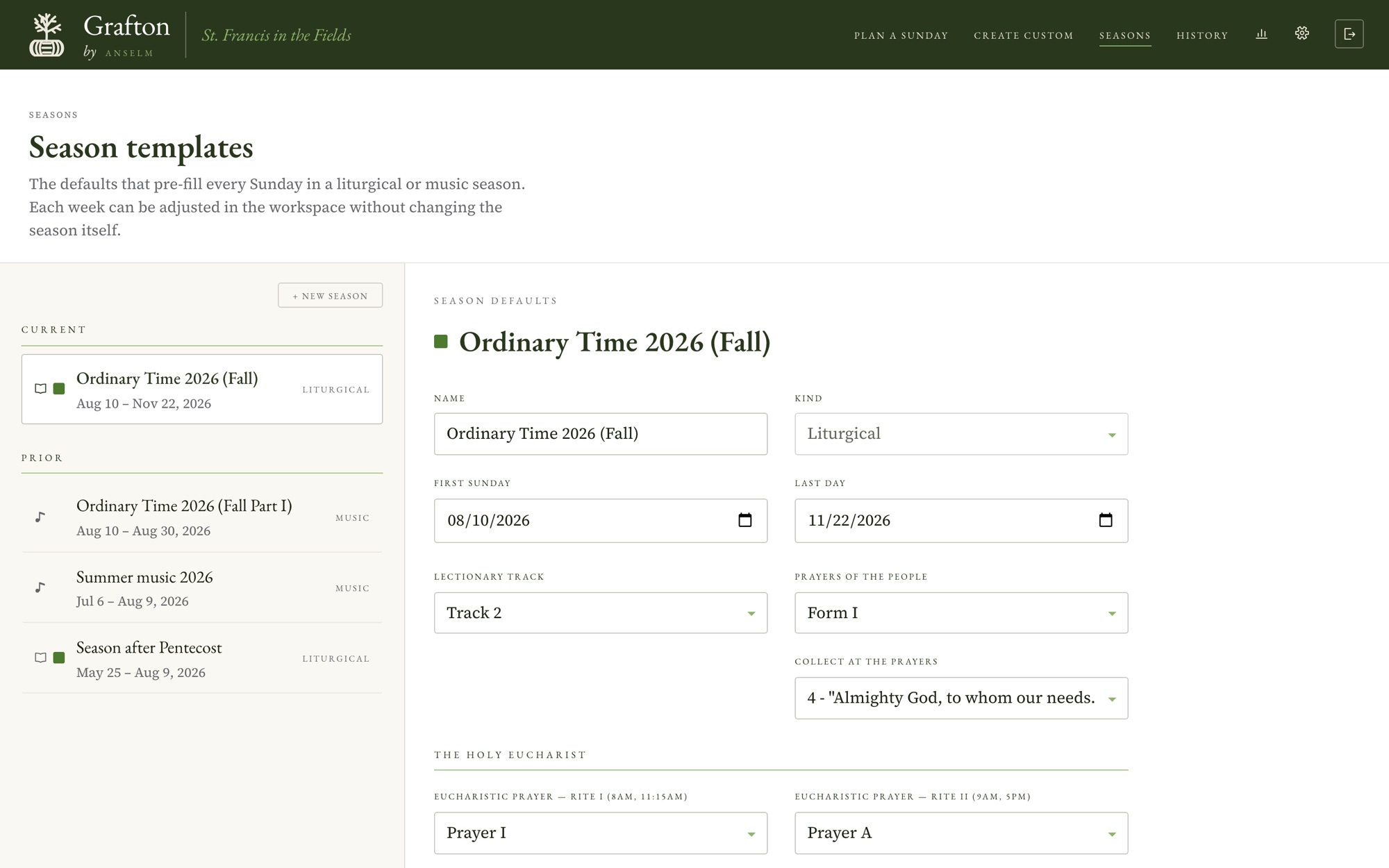Expand Collect at the Prayers dropdown
The height and width of the screenshot is (868, 1389).
pyautogui.click(x=961, y=698)
